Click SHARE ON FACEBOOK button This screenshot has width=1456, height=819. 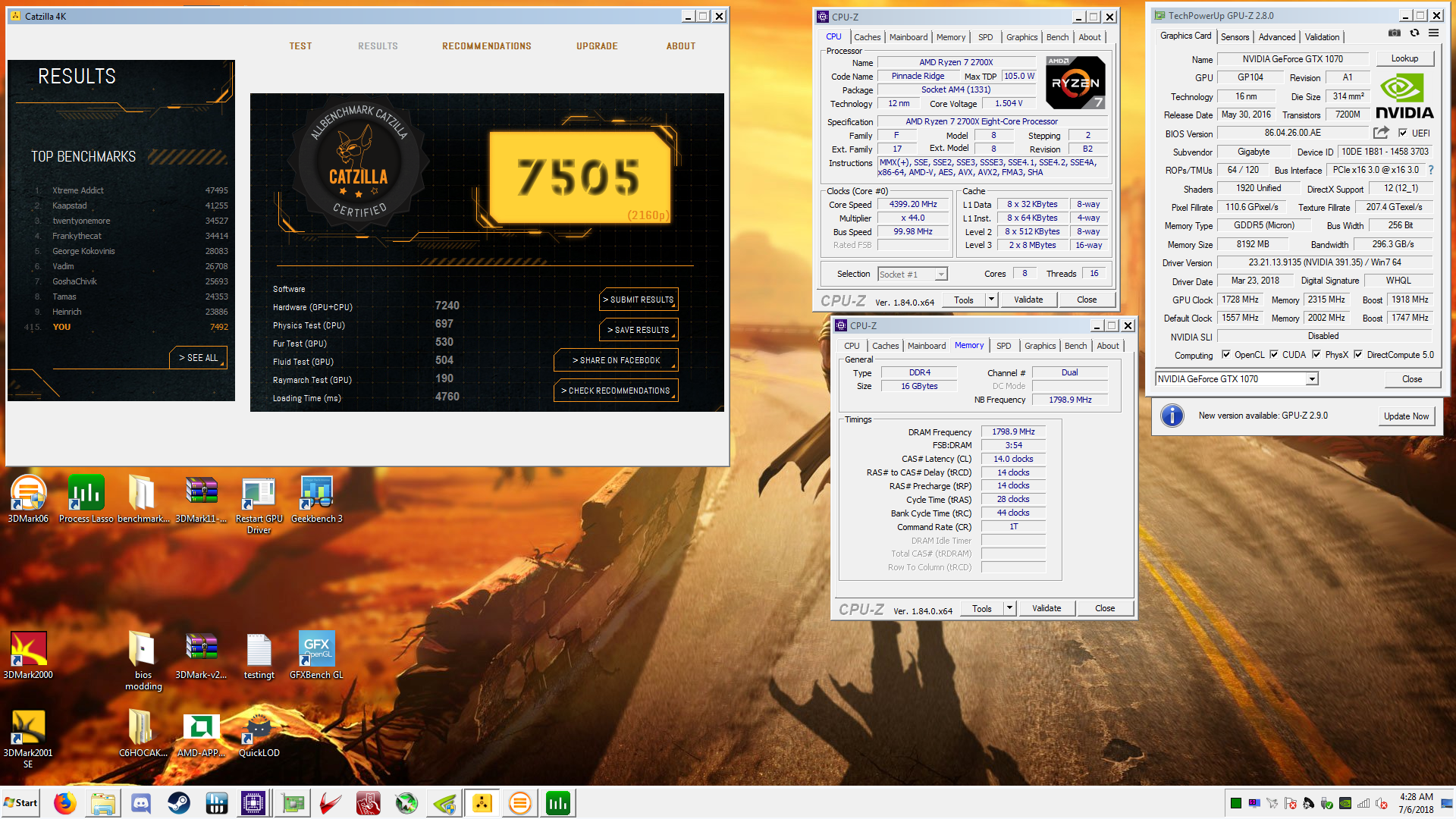click(x=616, y=360)
